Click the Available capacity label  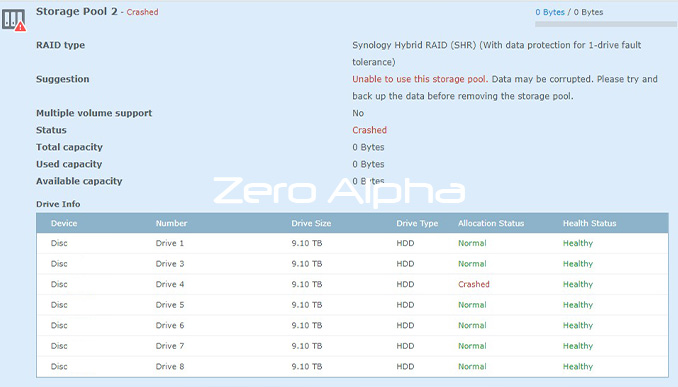(79, 181)
